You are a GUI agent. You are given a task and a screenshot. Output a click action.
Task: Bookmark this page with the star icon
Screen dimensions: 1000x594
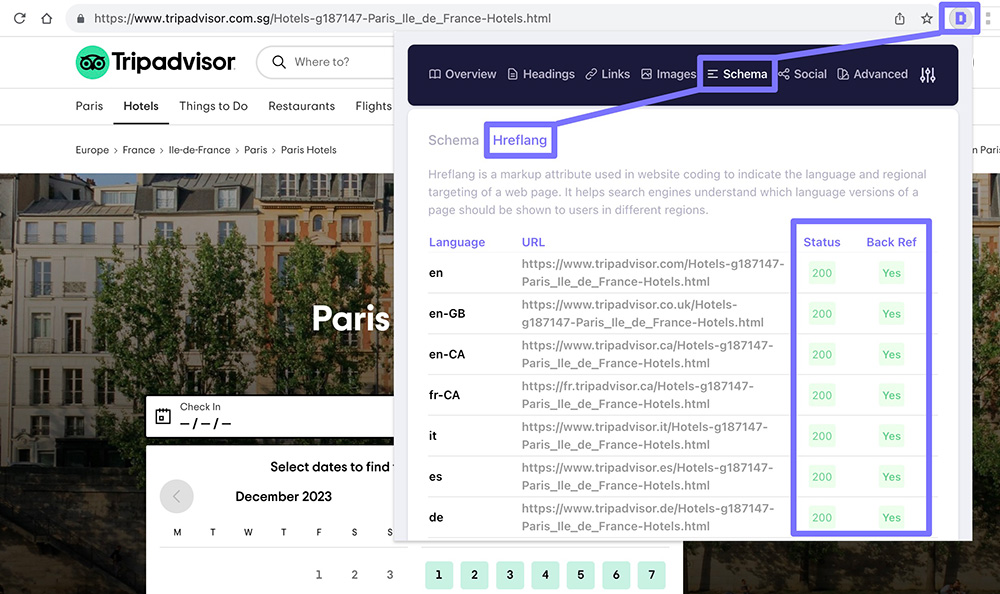[927, 19]
